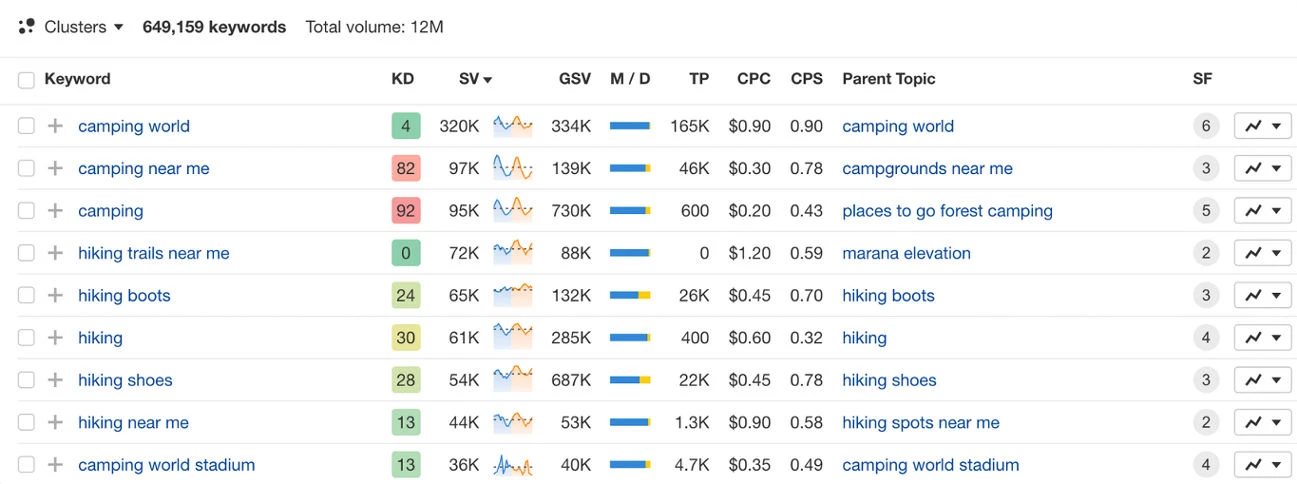Open parent topic campgrounds near me
The width and height of the screenshot is (1297, 484).
[x=927, y=168]
